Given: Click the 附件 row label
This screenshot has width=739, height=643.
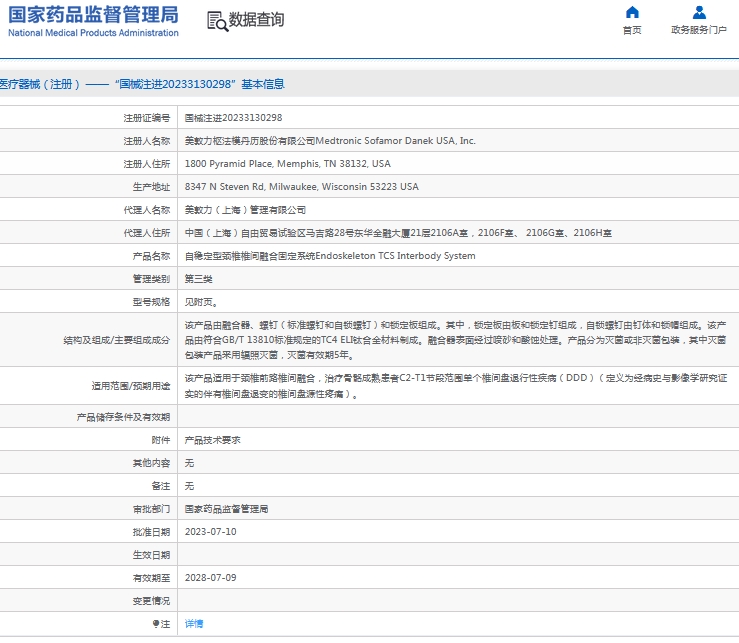Looking at the screenshot, I should coord(161,440).
